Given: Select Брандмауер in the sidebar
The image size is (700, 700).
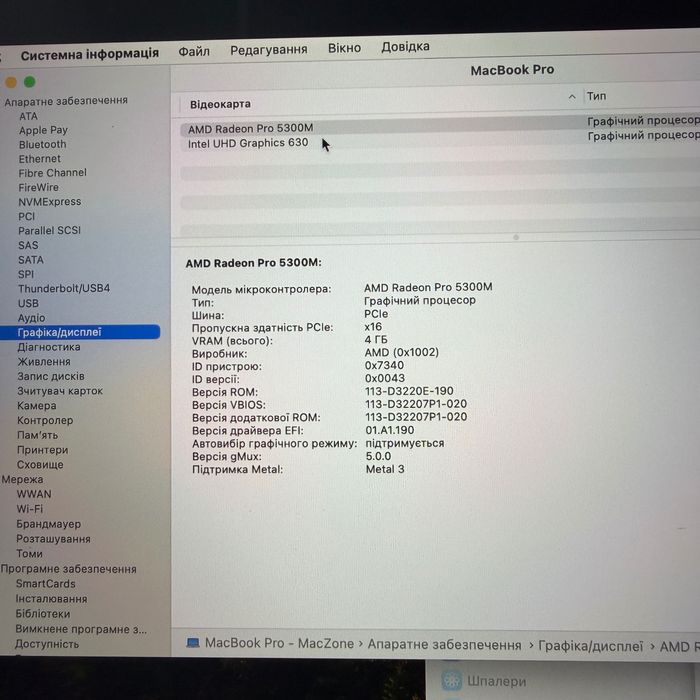Looking at the screenshot, I should pos(48,524).
